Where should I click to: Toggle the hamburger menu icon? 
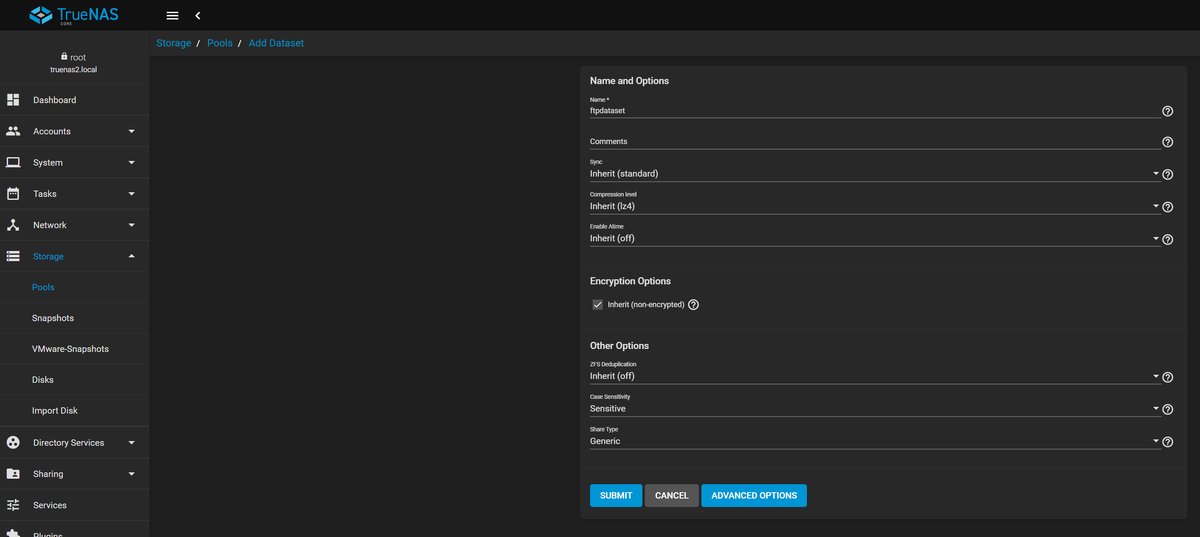point(172,16)
